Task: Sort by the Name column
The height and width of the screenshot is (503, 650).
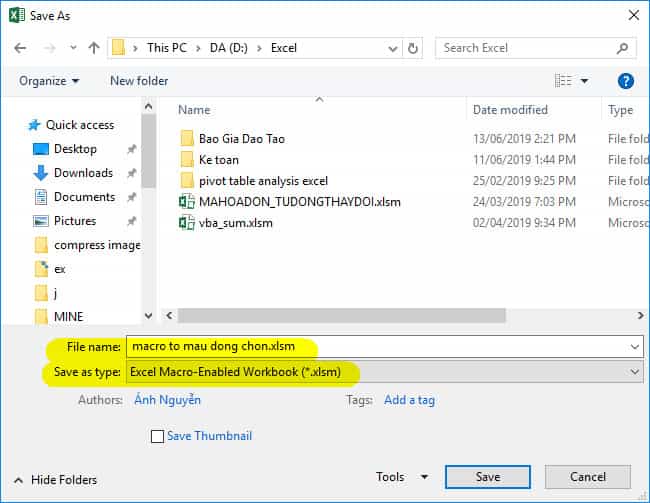Action: (x=194, y=110)
